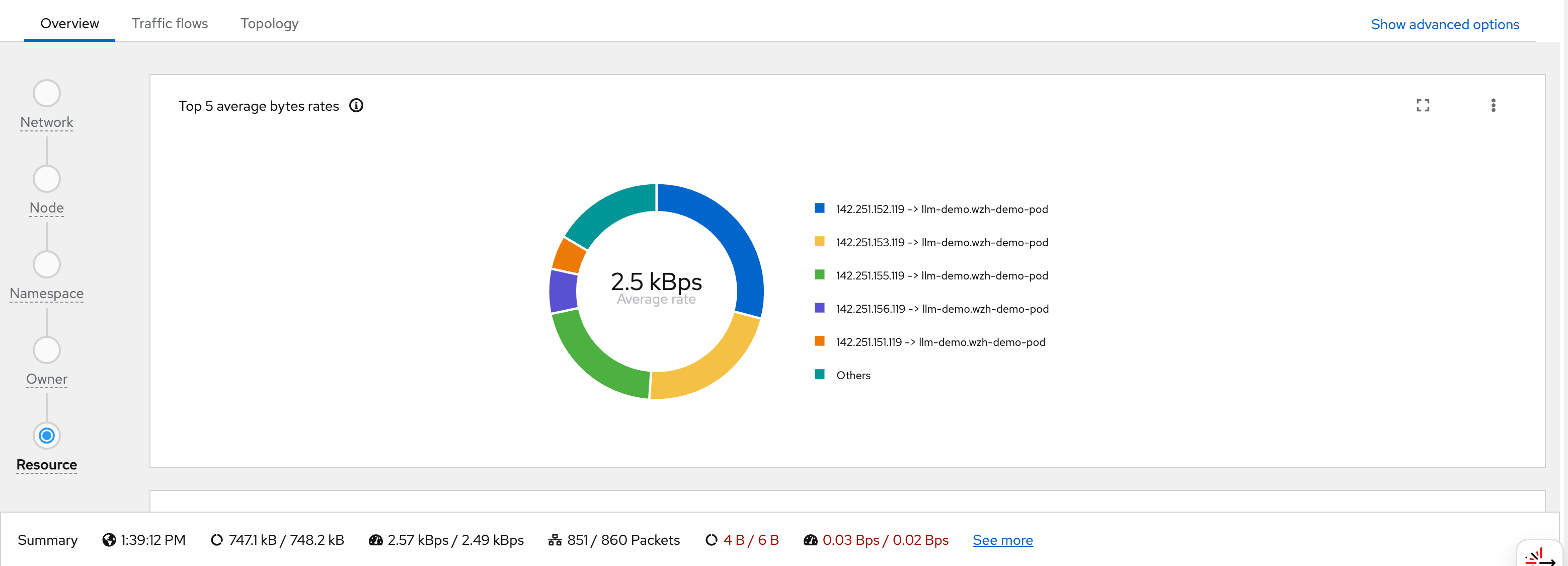
Task: Click the red speedometer icon beside 0.03 Bps
Action: coord(810,540)
